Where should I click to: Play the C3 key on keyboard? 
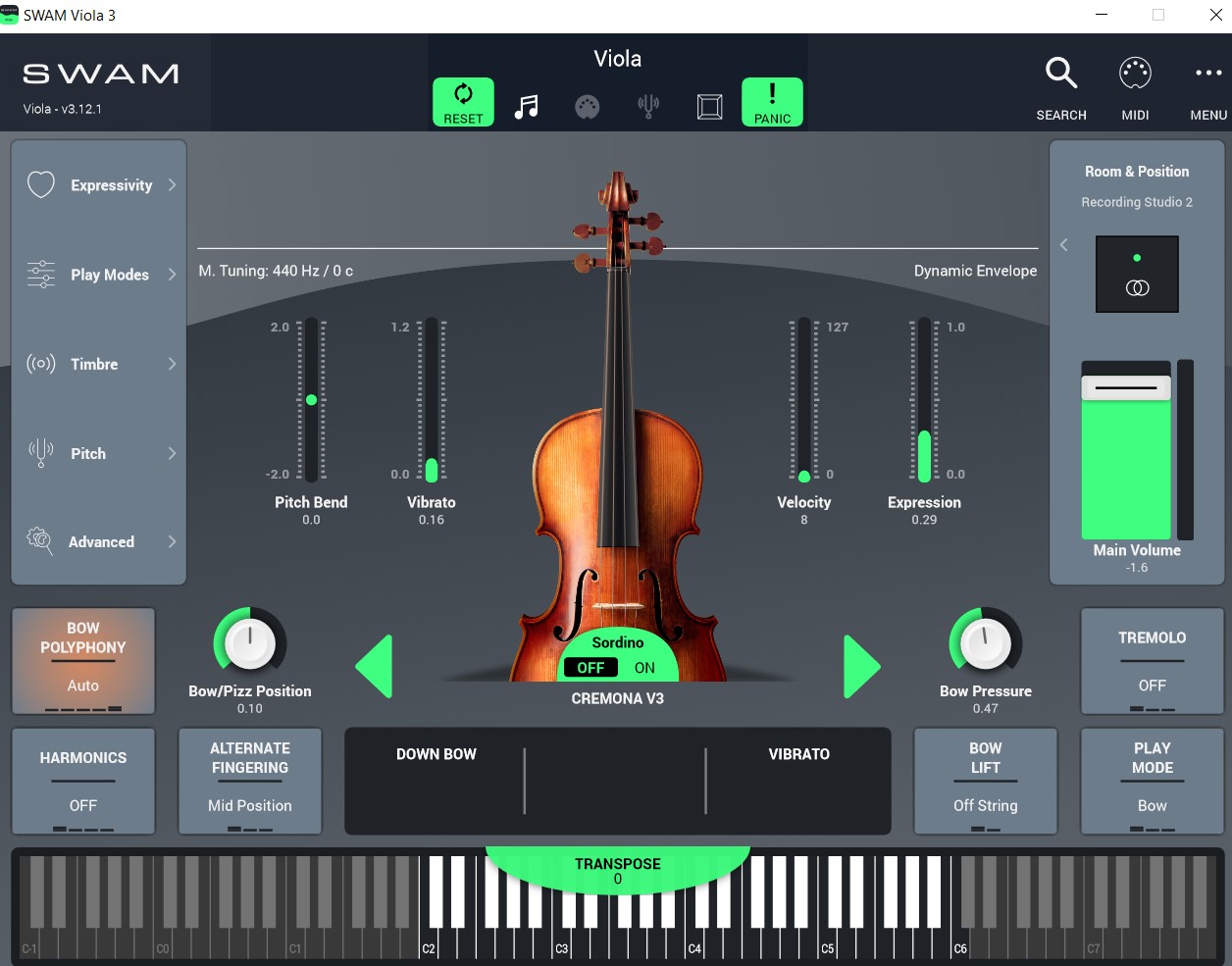pyautogui.click(x=563, y=941)
